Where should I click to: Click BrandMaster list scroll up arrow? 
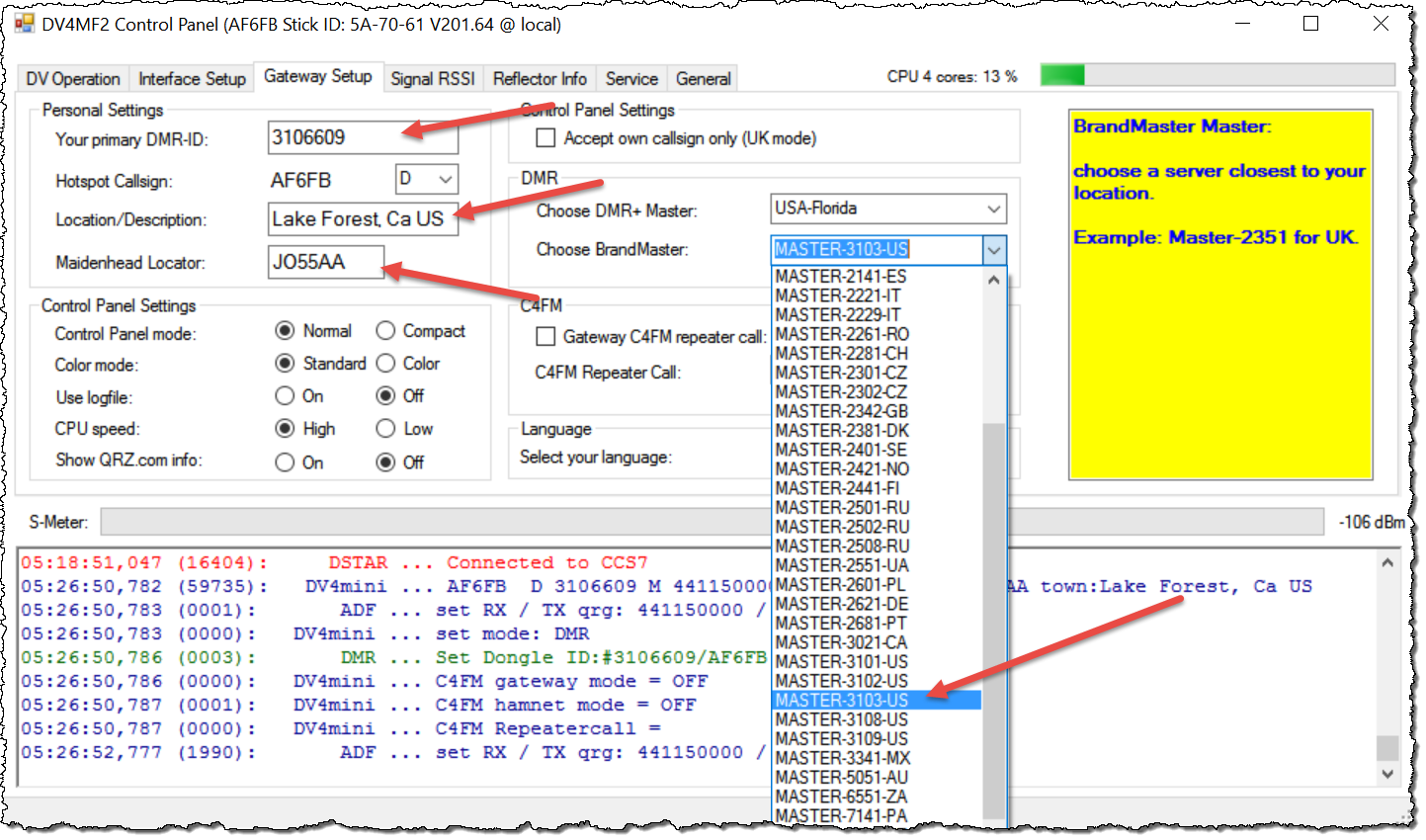tap(994, 280)
